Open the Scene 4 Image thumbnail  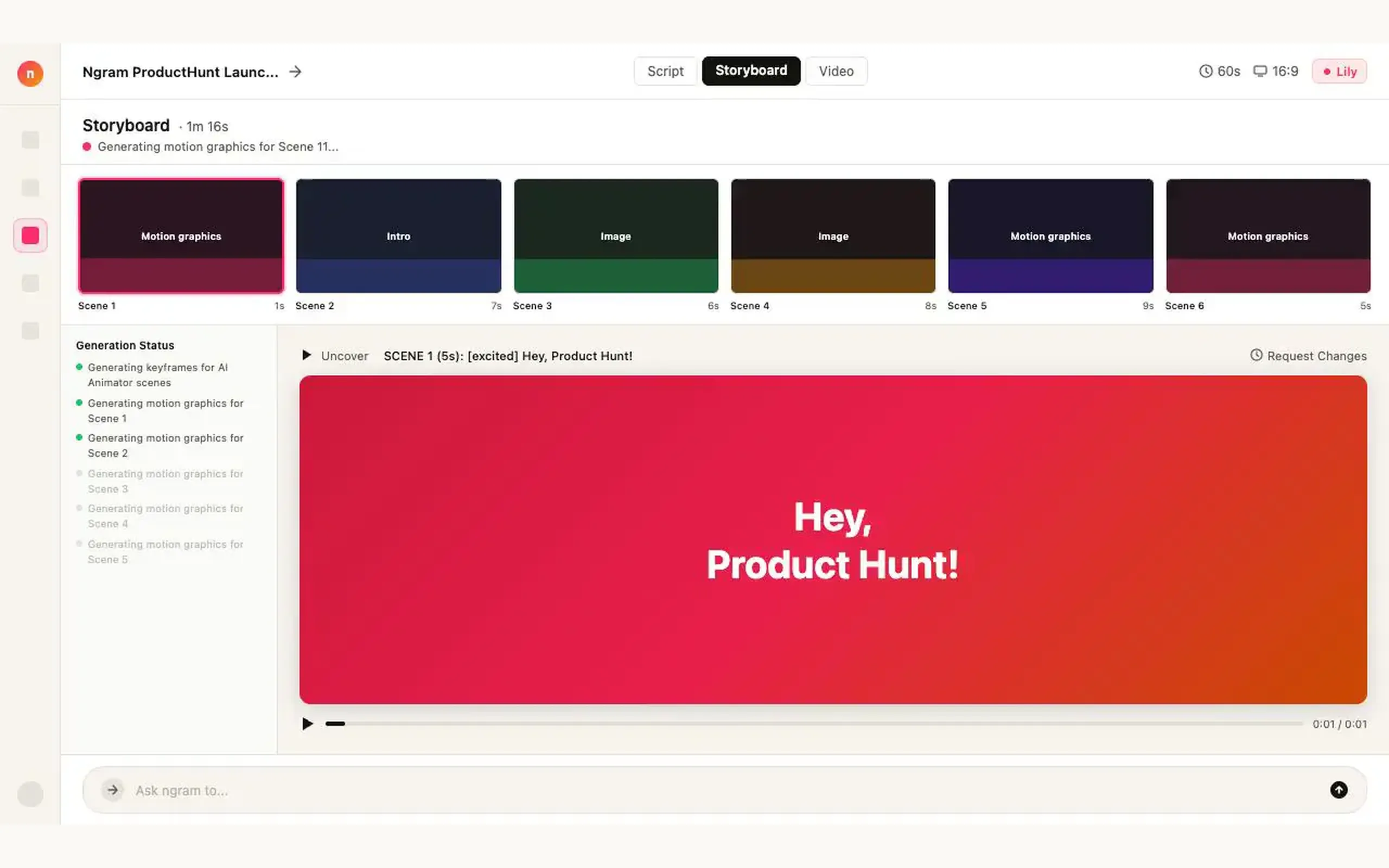point(833,236)
